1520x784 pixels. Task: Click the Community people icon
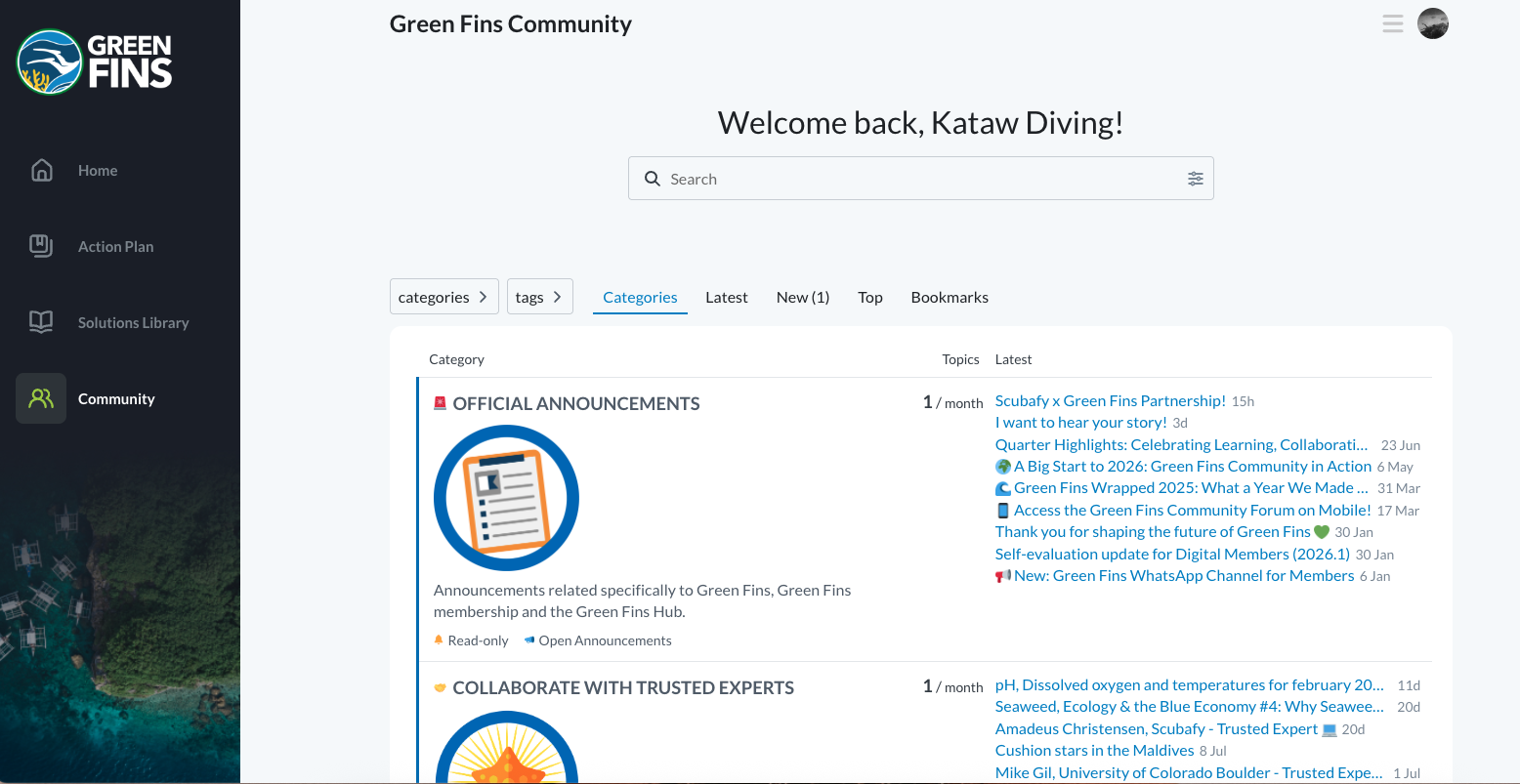tap(41, 398)
